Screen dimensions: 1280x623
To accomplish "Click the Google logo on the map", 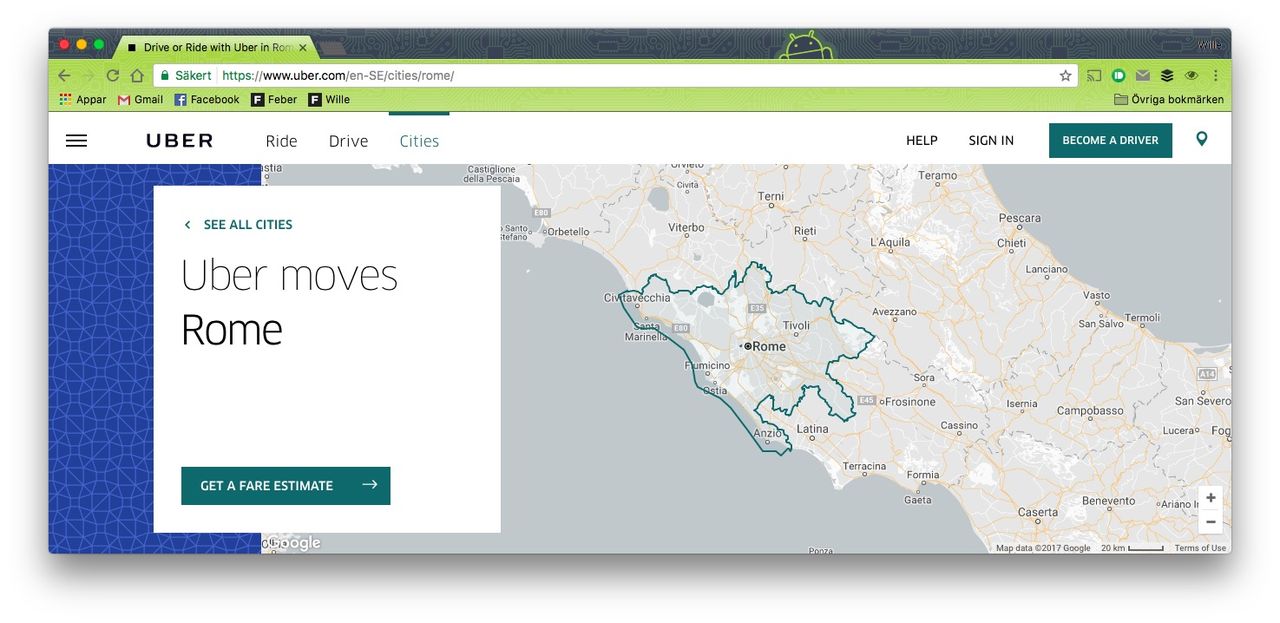I will click(291, 542).
